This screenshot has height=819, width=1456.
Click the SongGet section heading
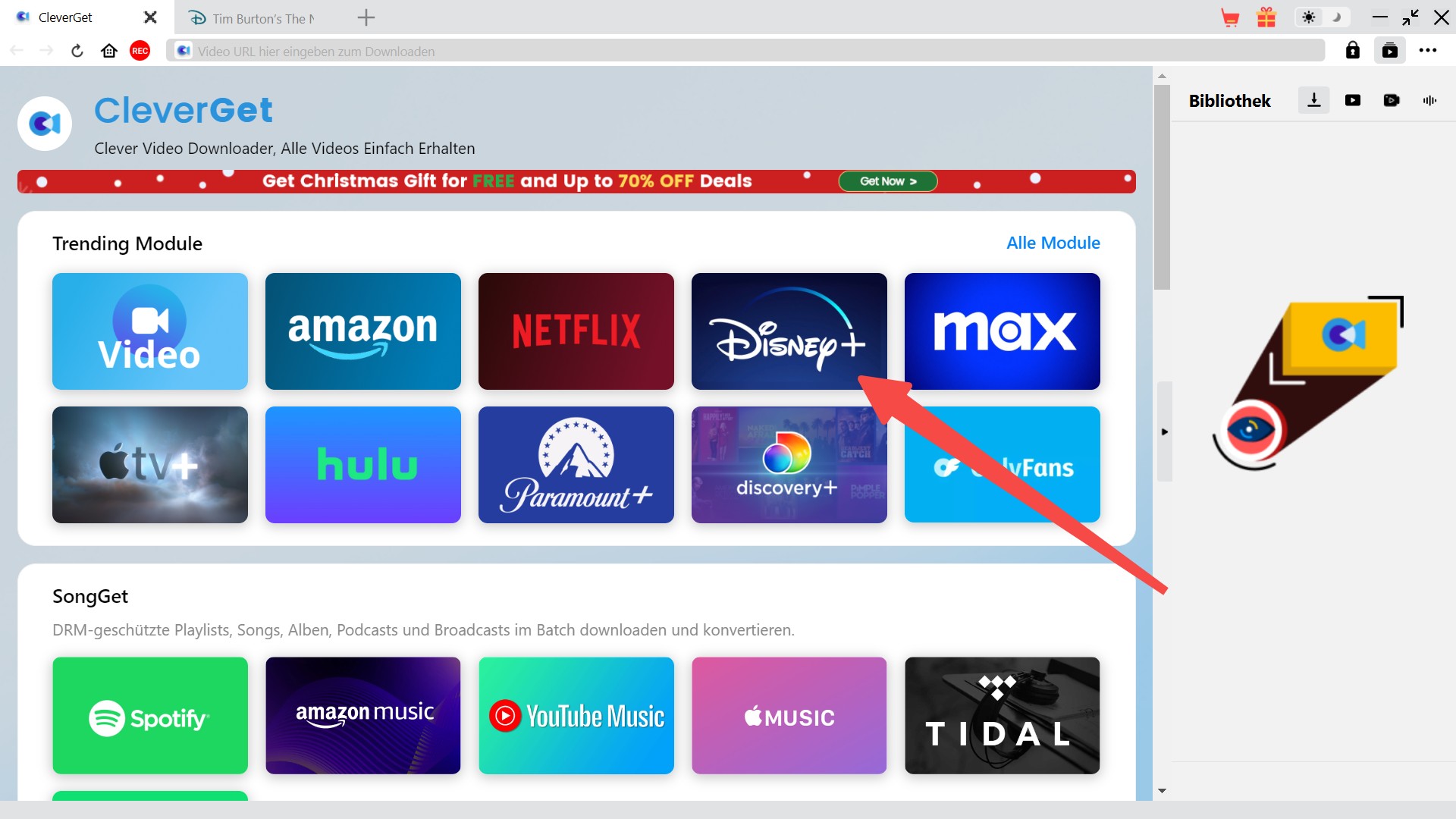[90, 597]
